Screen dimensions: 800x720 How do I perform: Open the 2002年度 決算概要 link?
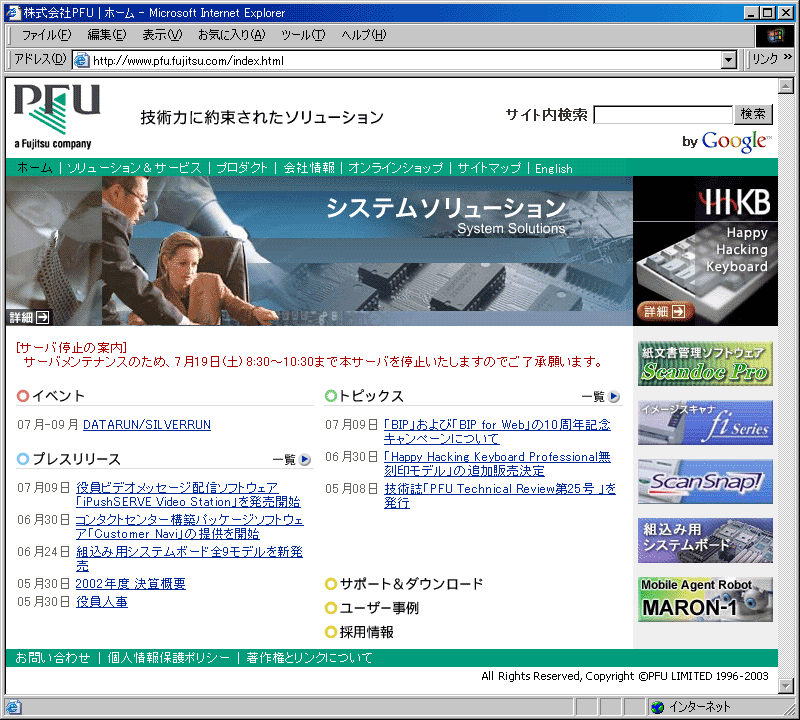(x=131, y=584)
